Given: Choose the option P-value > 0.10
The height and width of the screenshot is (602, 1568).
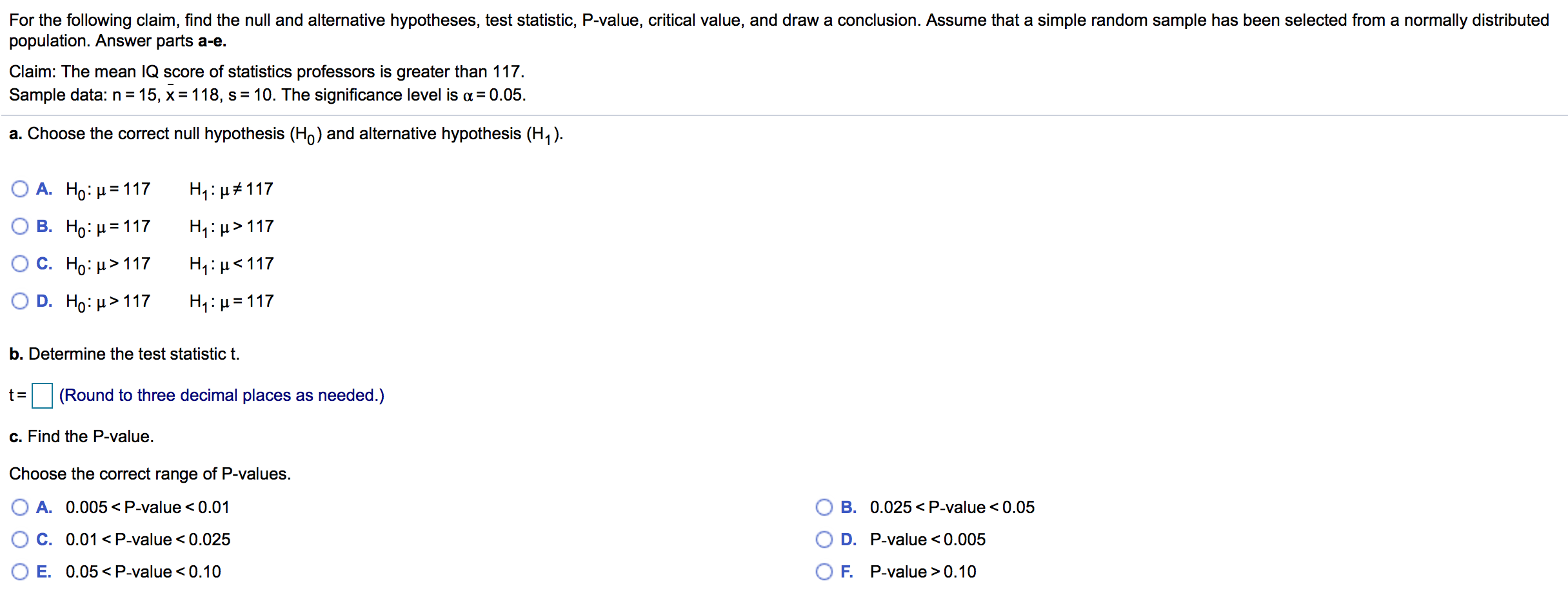Looking at the screenshot, I should pyautogui.click(x=824, y=572).
